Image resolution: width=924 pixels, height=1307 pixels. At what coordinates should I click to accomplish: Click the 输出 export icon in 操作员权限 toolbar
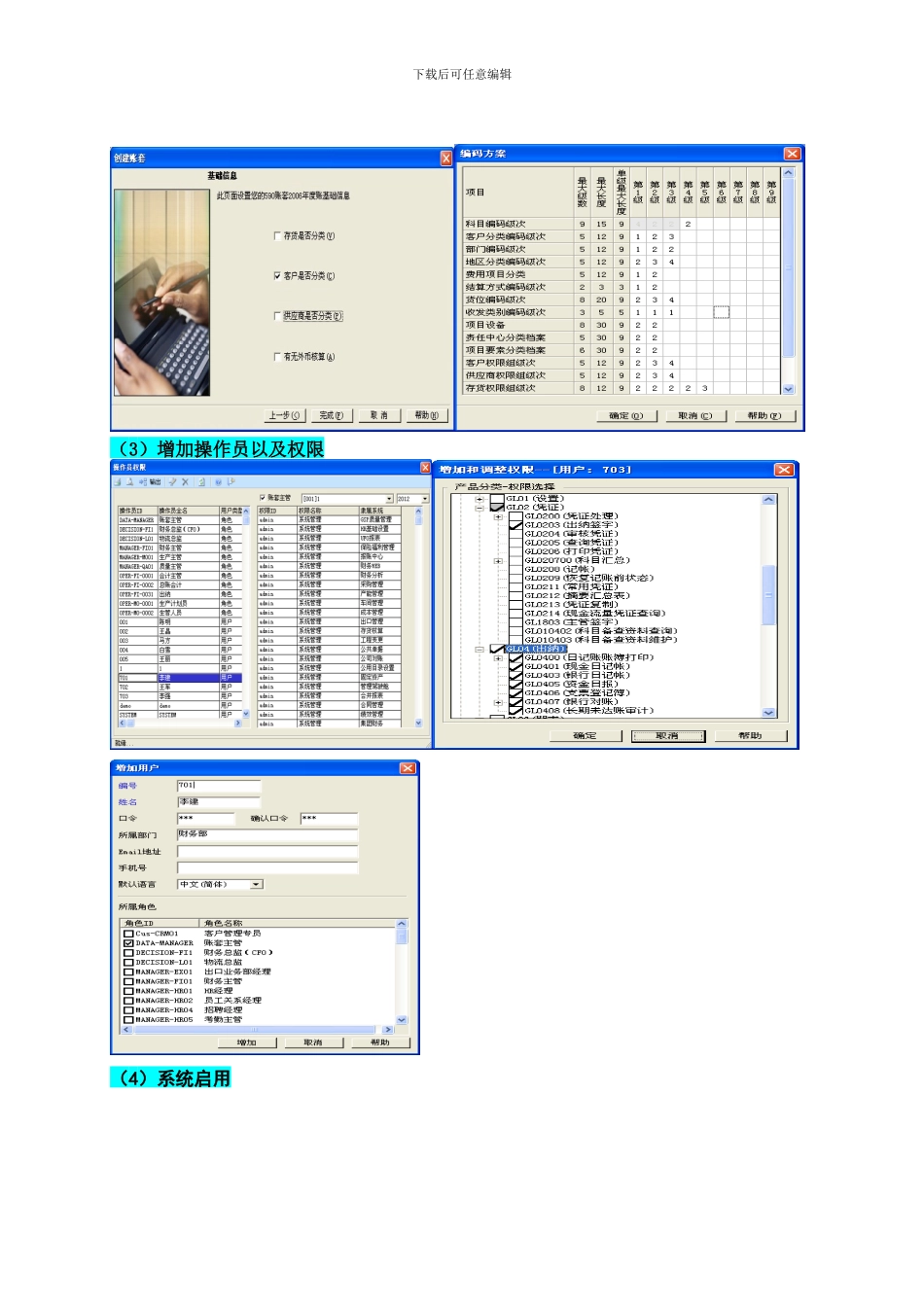click(150, 481)
